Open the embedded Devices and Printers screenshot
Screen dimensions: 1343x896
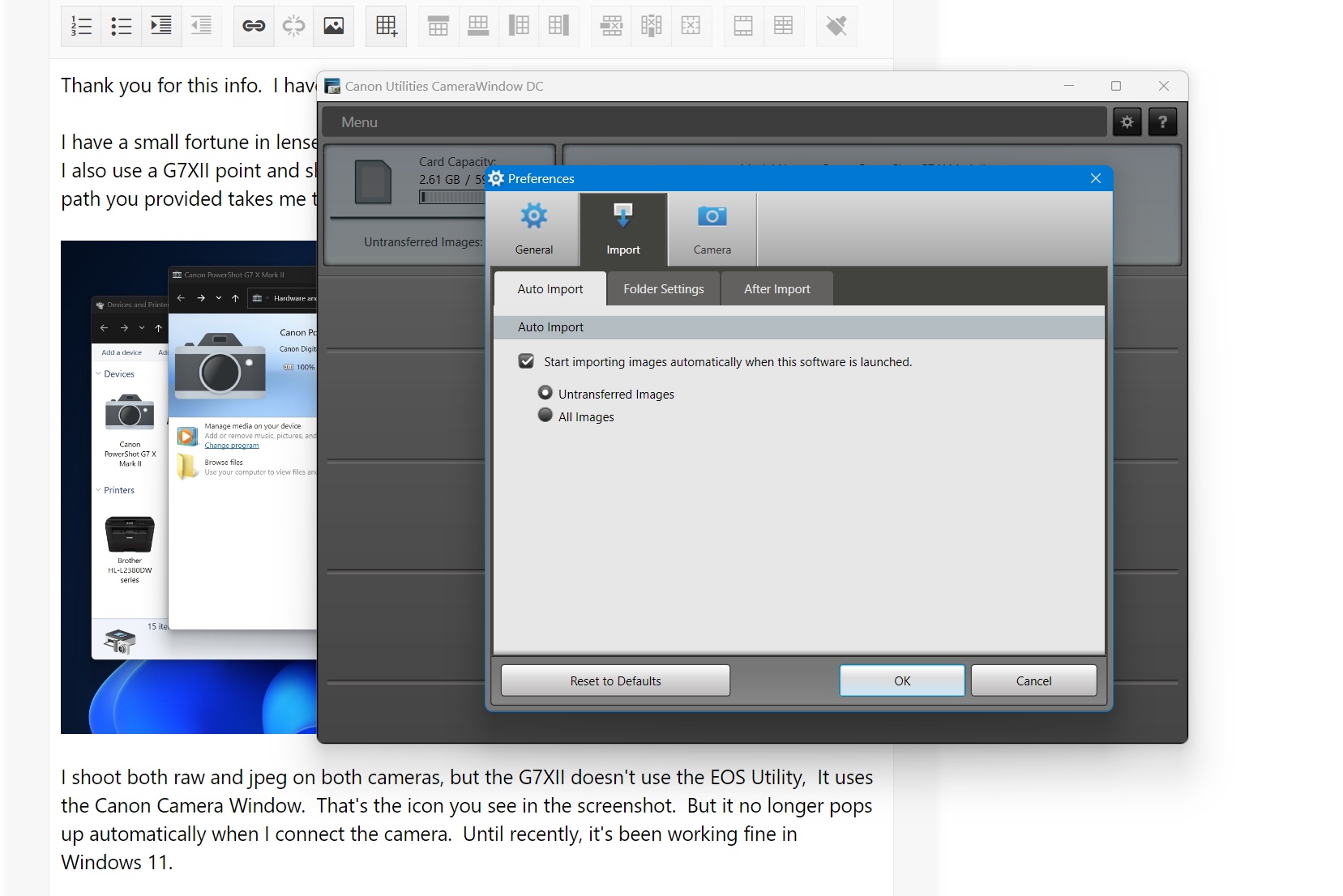point(189,487)
